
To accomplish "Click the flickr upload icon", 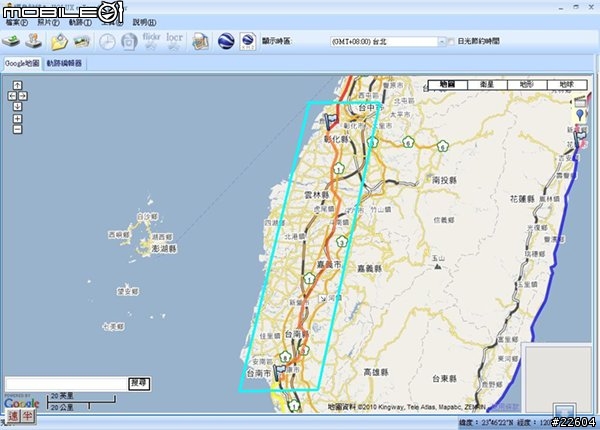I will (x=152, y=41).
